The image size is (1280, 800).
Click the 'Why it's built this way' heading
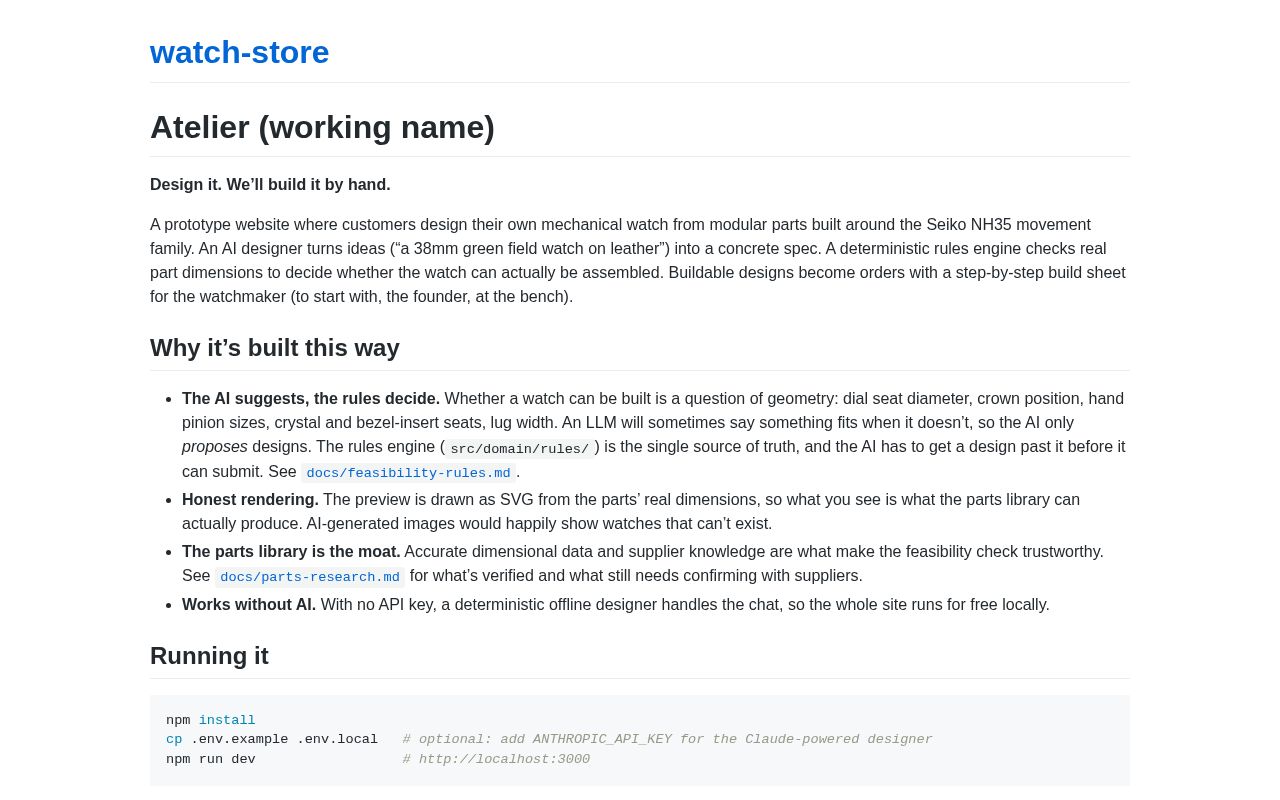click(275, 348)
